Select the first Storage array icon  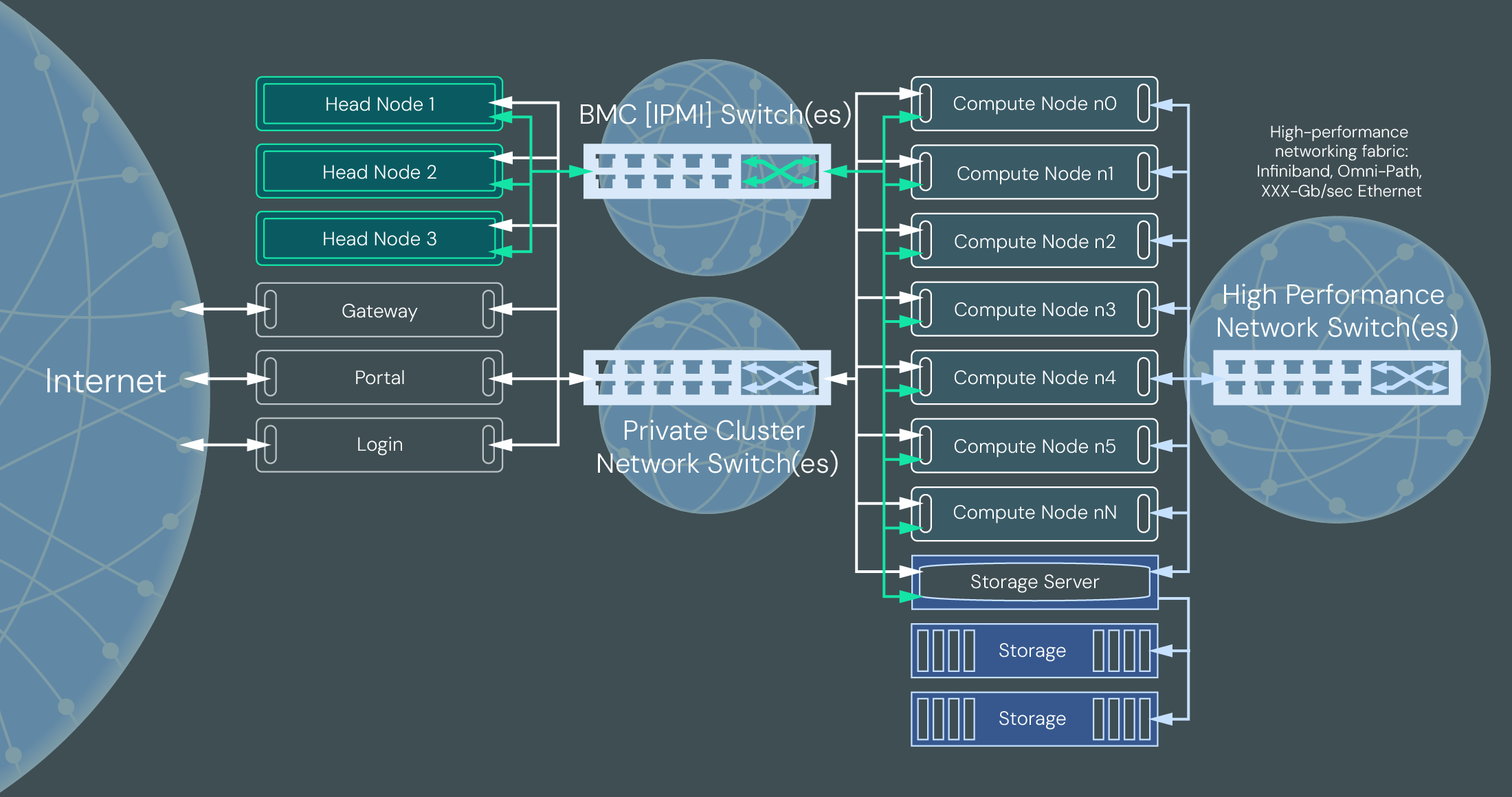point(1034,650)
